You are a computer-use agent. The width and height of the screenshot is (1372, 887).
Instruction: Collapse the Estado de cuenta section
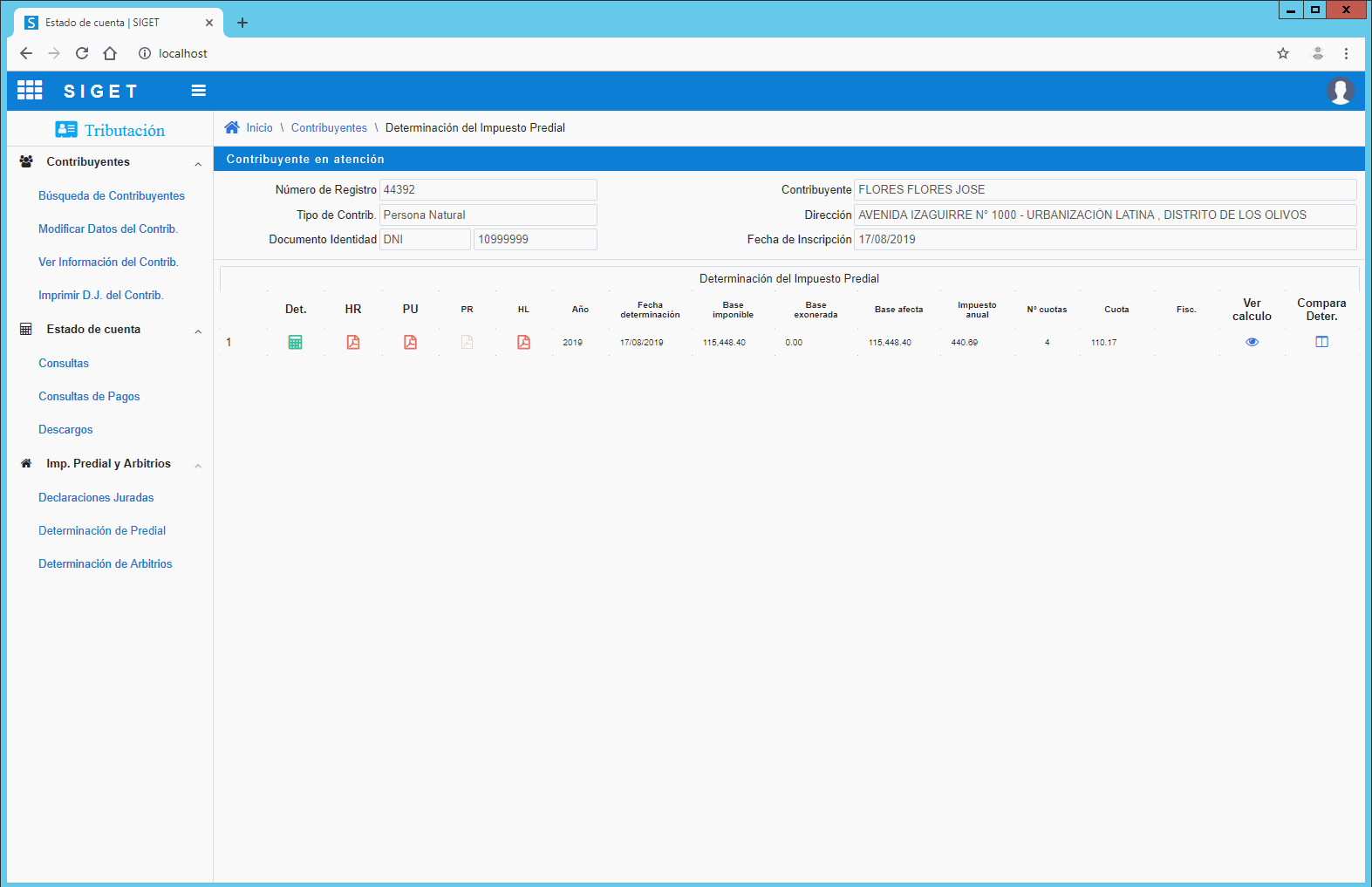[198, 331]
